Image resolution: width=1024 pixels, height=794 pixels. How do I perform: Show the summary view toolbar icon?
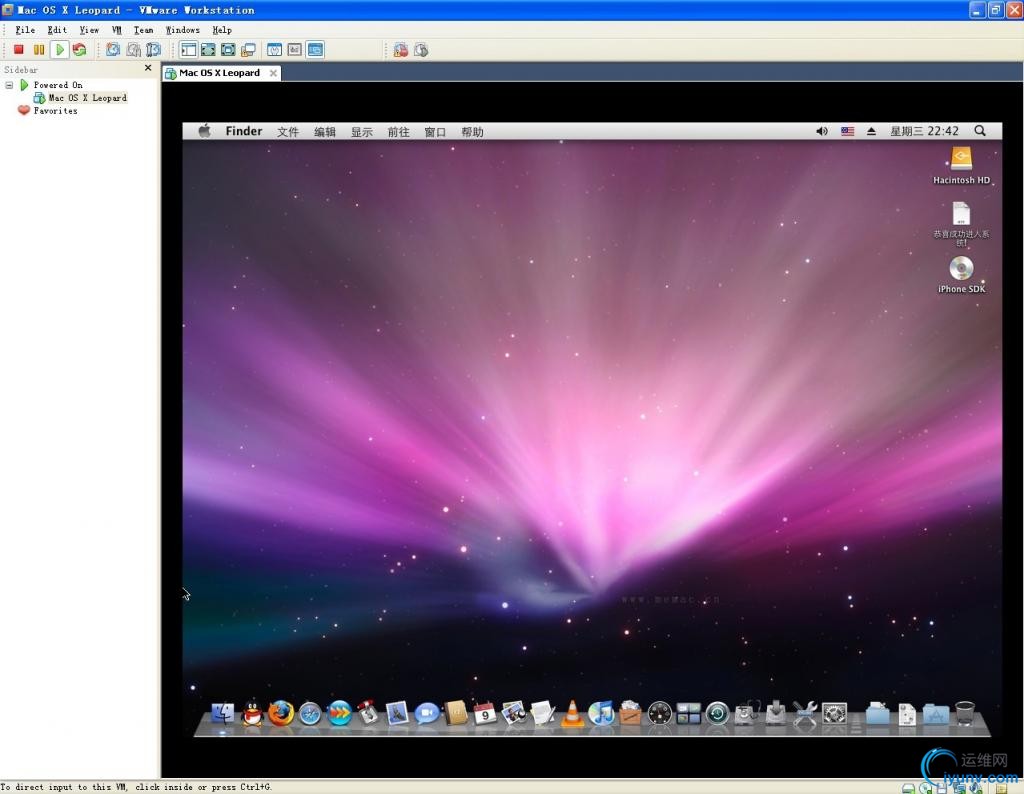tap(275, 50)
